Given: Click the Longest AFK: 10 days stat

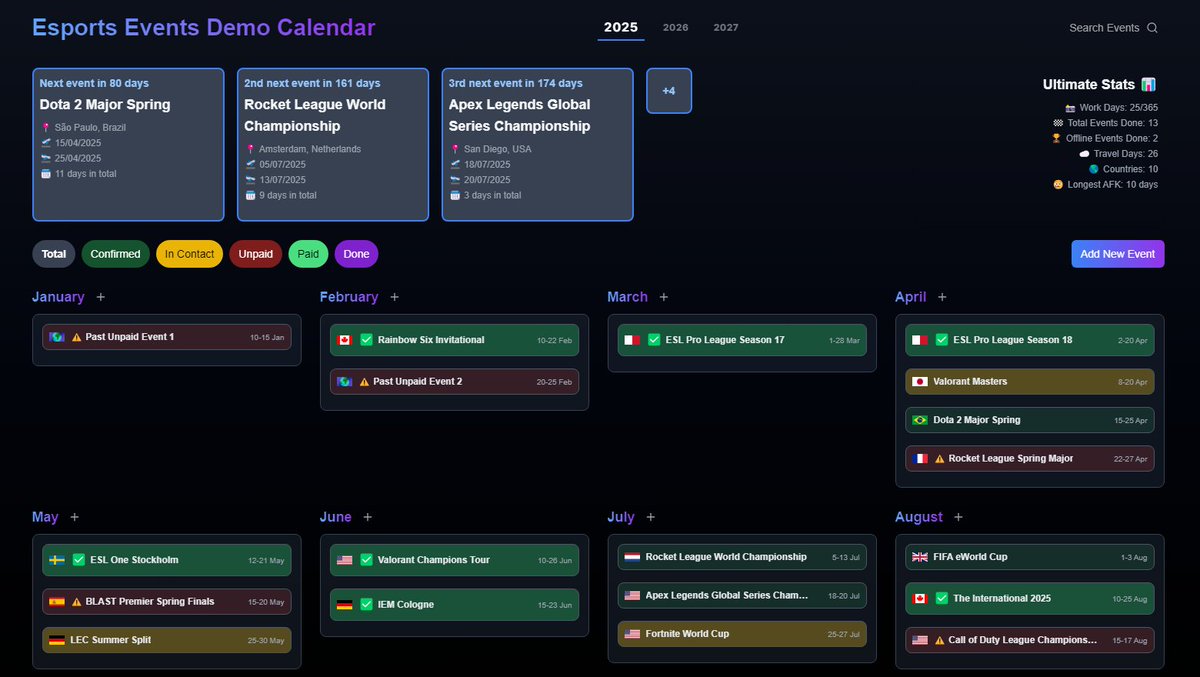Looking at the screenshot, I should (1105, 185).
